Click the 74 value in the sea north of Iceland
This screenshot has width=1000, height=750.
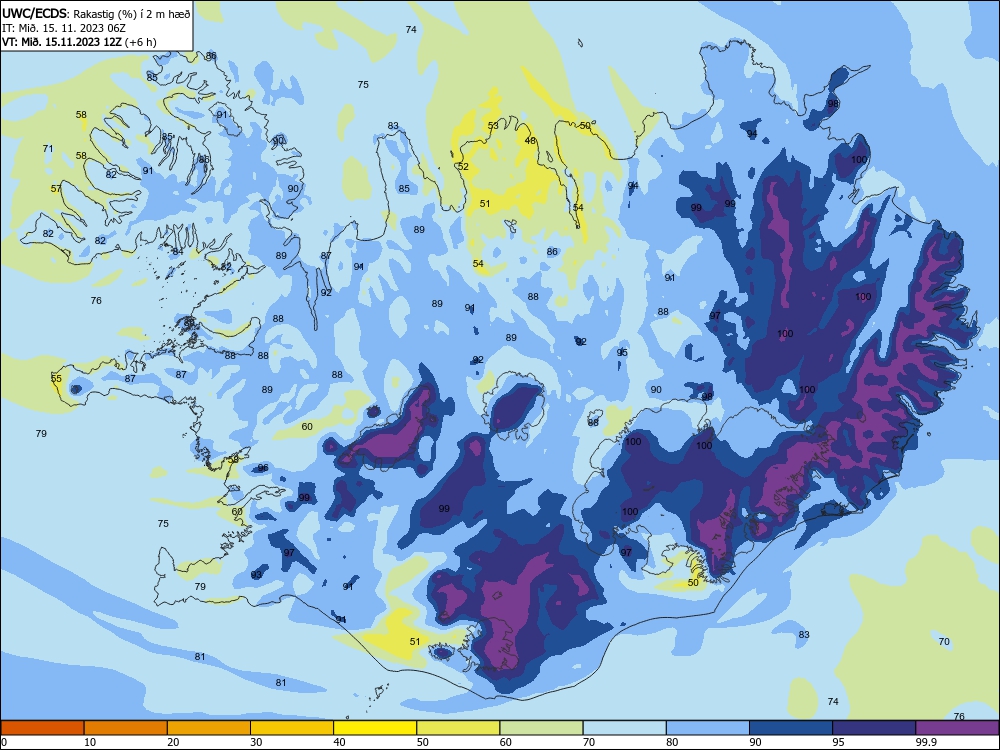click(x=411, y=29)
